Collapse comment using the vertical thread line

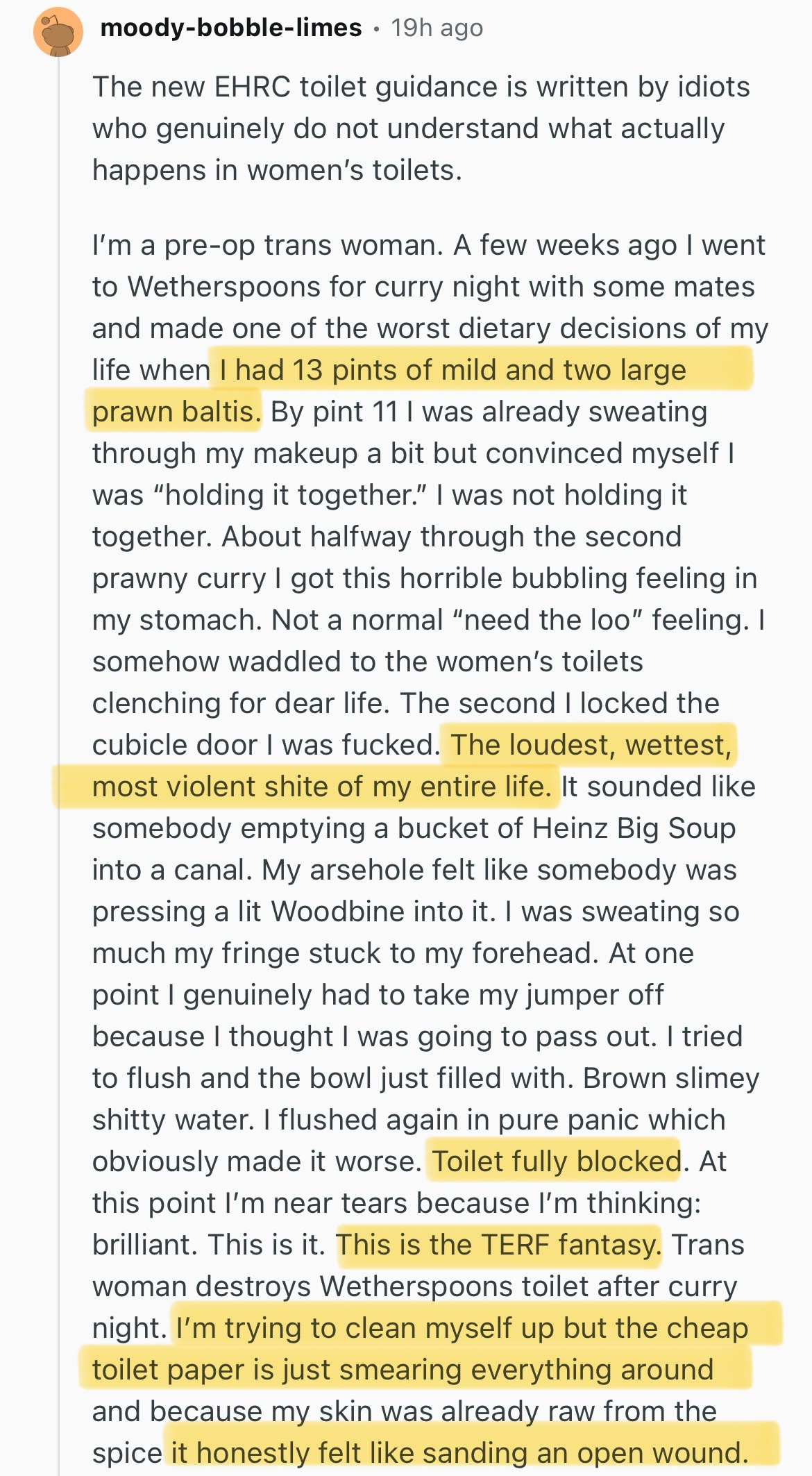[x=59, y=764]
